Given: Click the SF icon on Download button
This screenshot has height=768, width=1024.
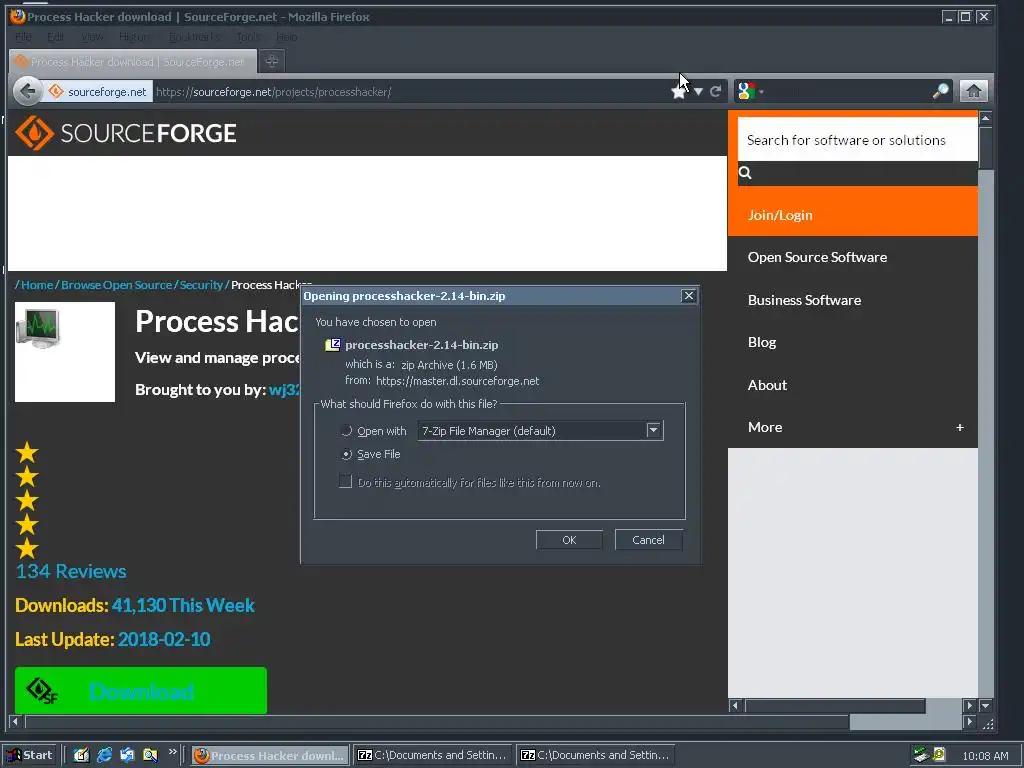Looking at the screenshot, I should click(x=42, y=691).
